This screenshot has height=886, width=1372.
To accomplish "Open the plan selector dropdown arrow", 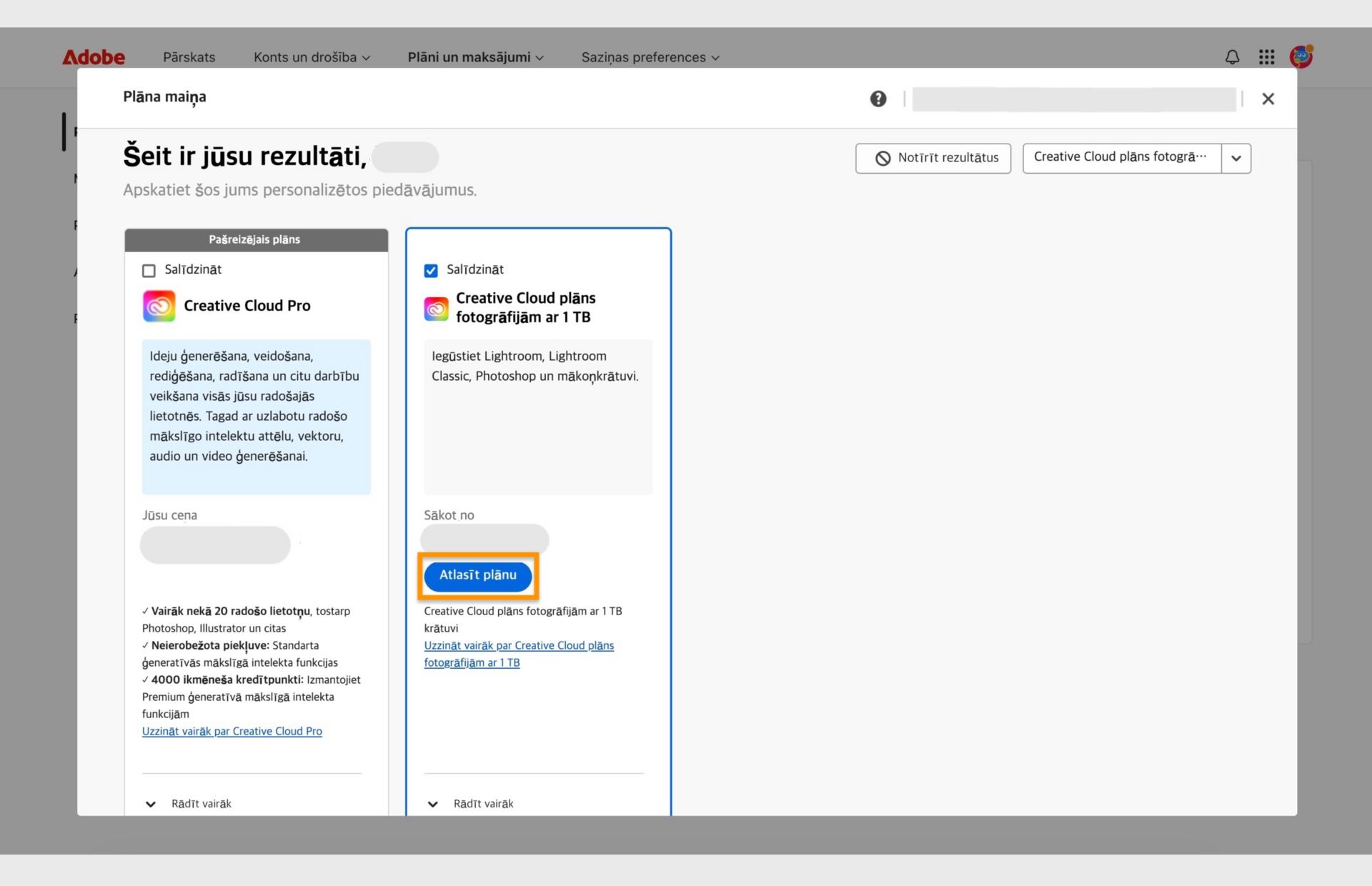I will [x=1236, y=158].
